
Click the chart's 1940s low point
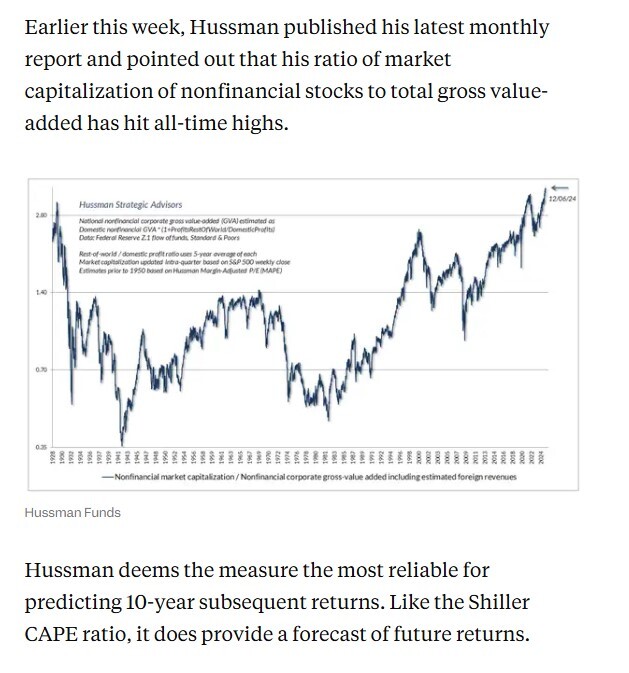tap(122, 442)
